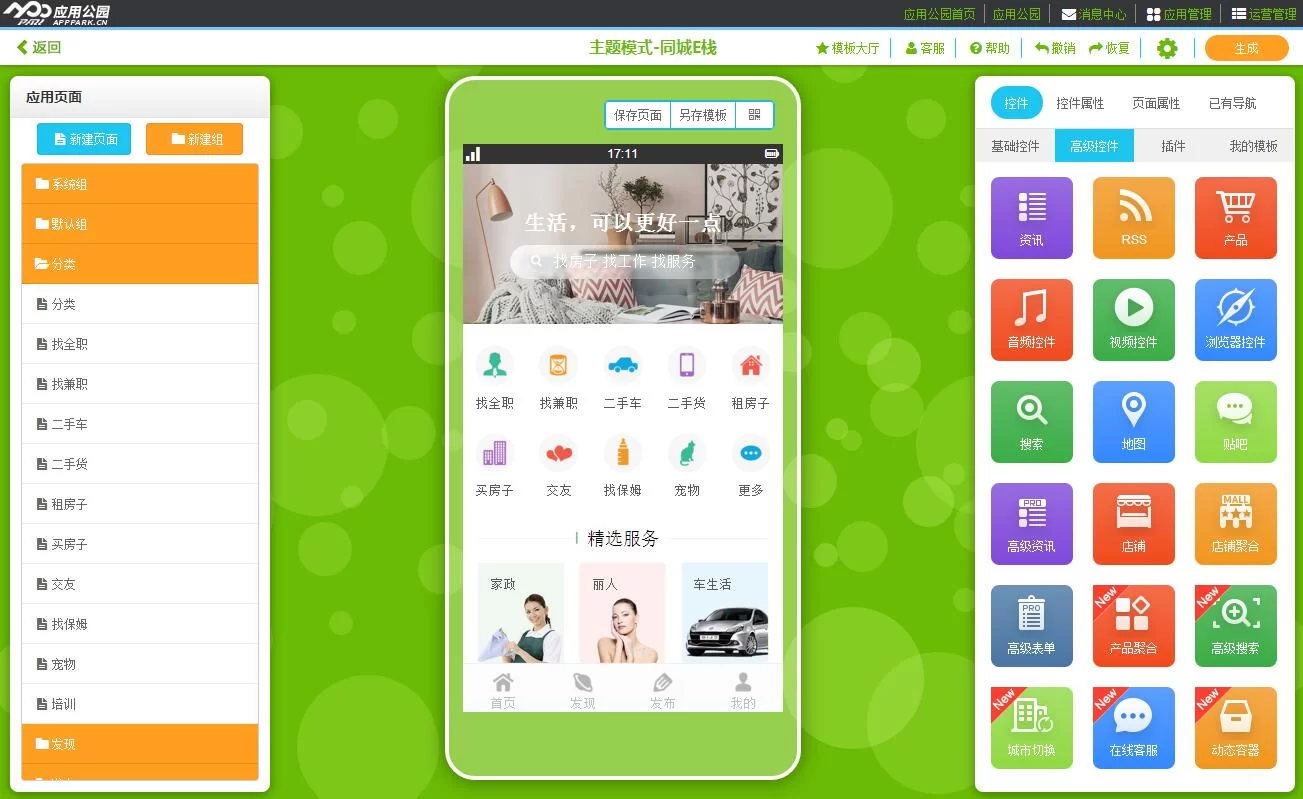Switch to the 基础控件 tab
The image size is (1303, 799).
click(x=1015, y=146)
